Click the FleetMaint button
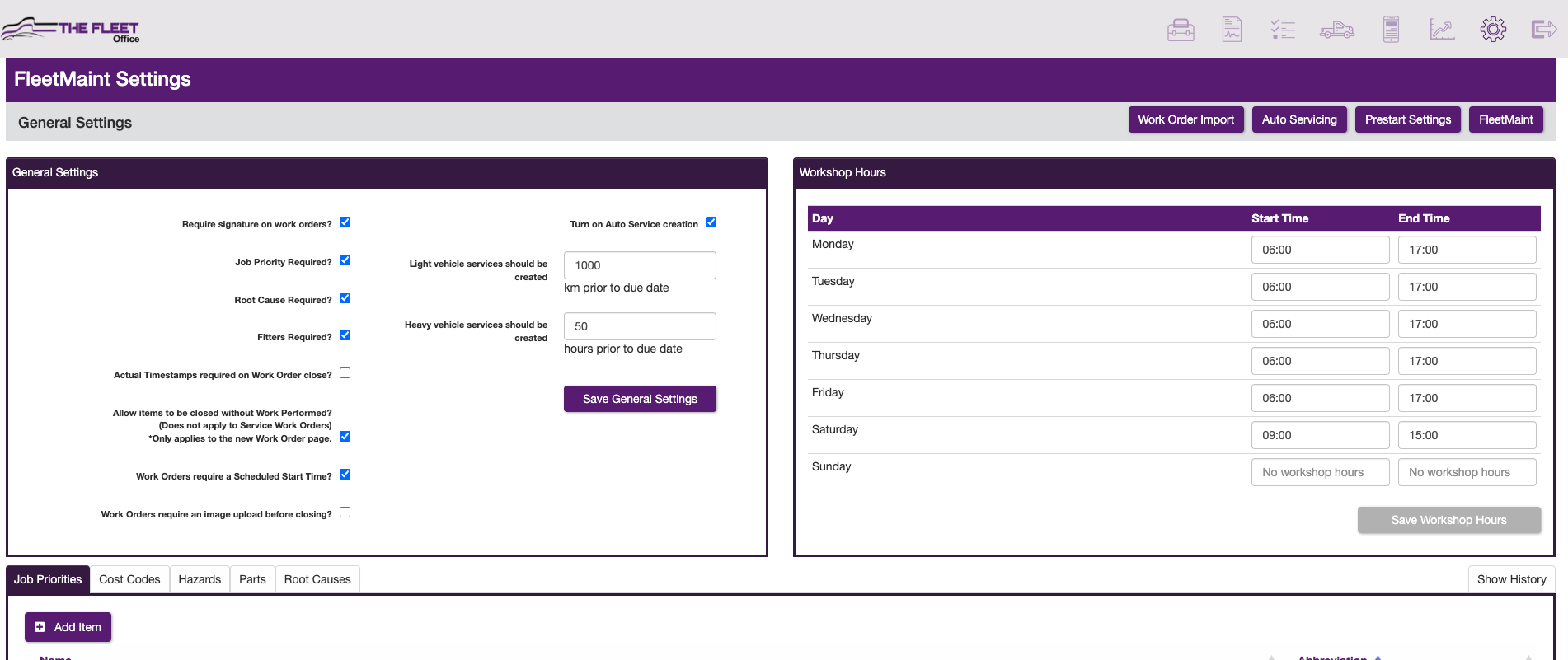The height and width of the screenshot is (660, 1568). (1506, 119)
